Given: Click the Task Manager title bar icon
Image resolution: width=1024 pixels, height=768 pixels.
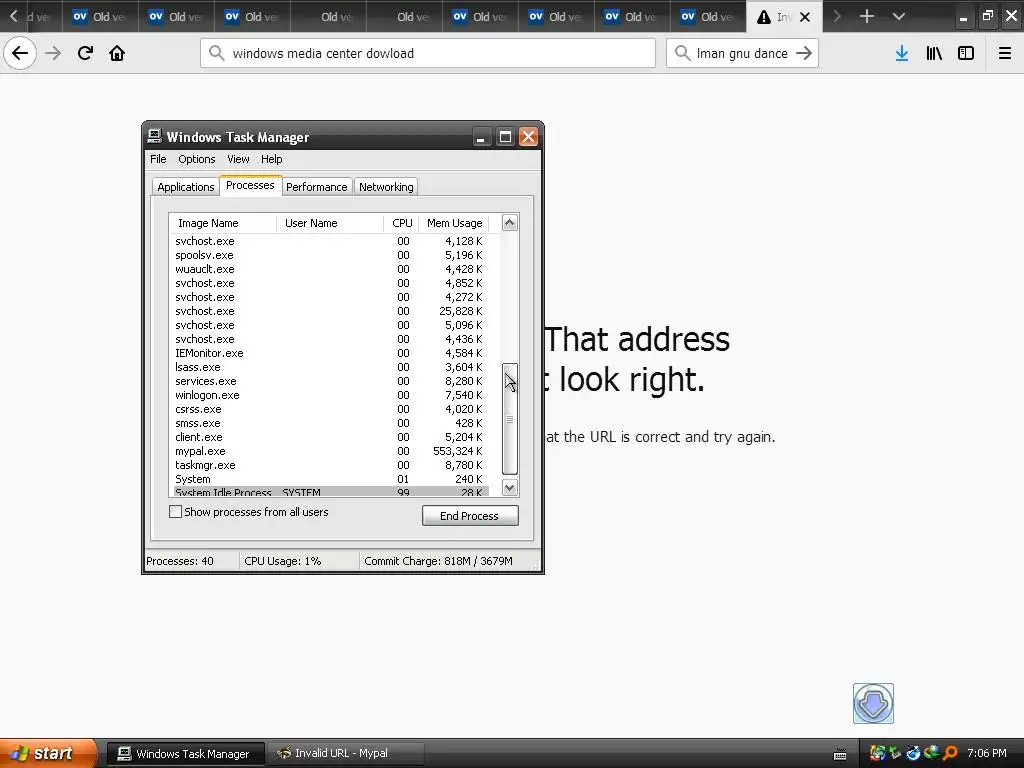Looking at the screenshot, I should [x=154, y=136].
